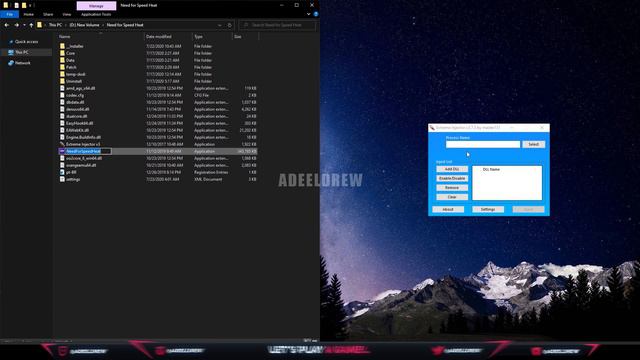The image size is (640, 360).
Task: Click the Search Need for Speed Heat box
Action: (x=278, y=25)
